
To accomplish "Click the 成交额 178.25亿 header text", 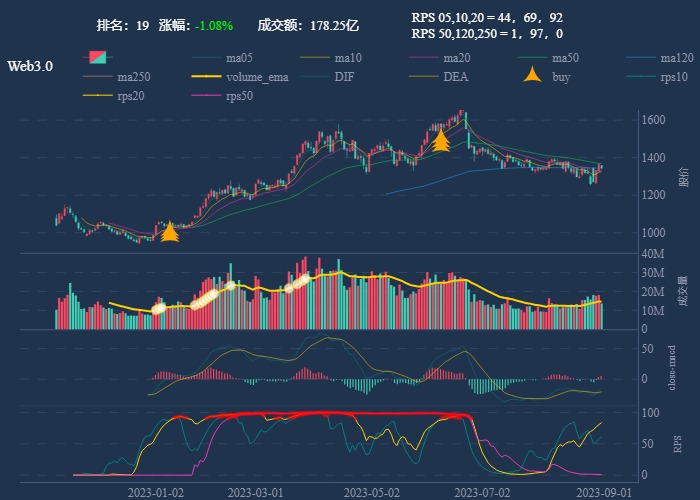I will tap(308, 24).
